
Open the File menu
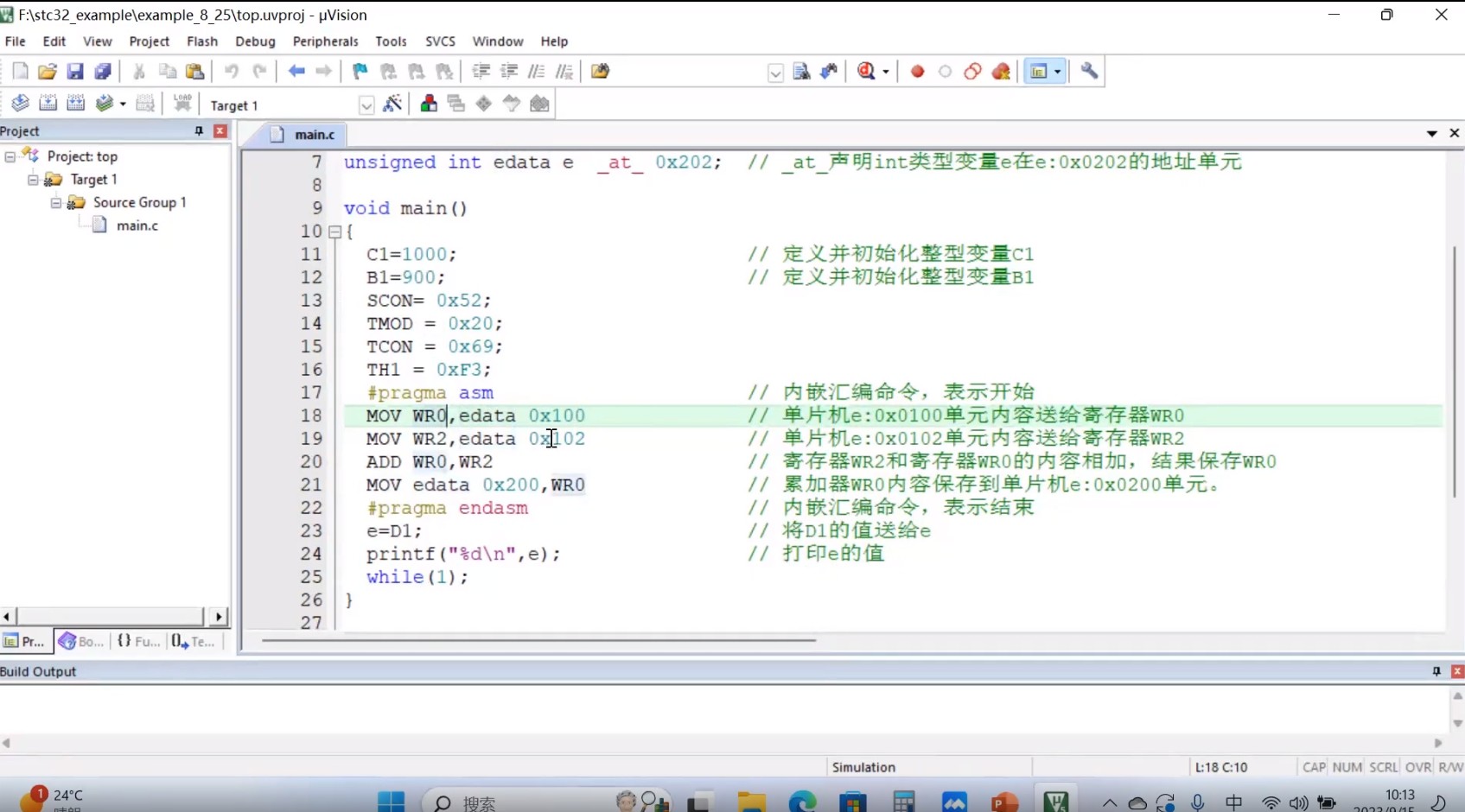coord(16,41)
